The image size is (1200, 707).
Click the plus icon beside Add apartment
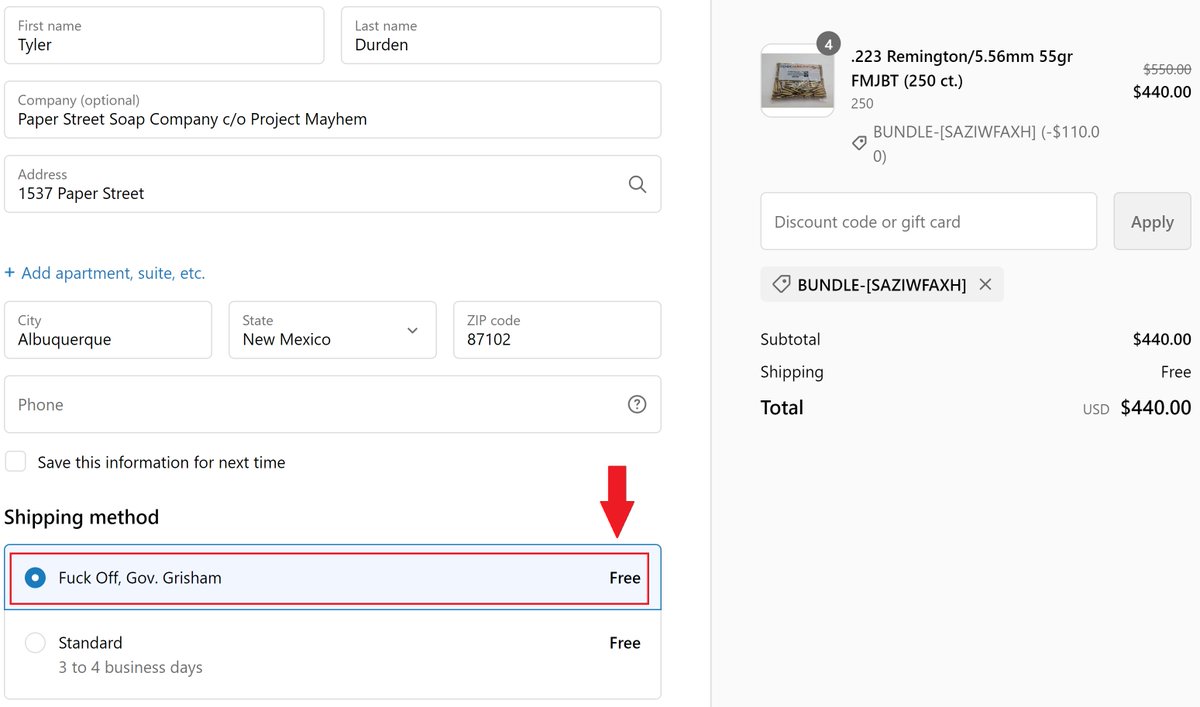pyautogui.click(x=10, y=273)
